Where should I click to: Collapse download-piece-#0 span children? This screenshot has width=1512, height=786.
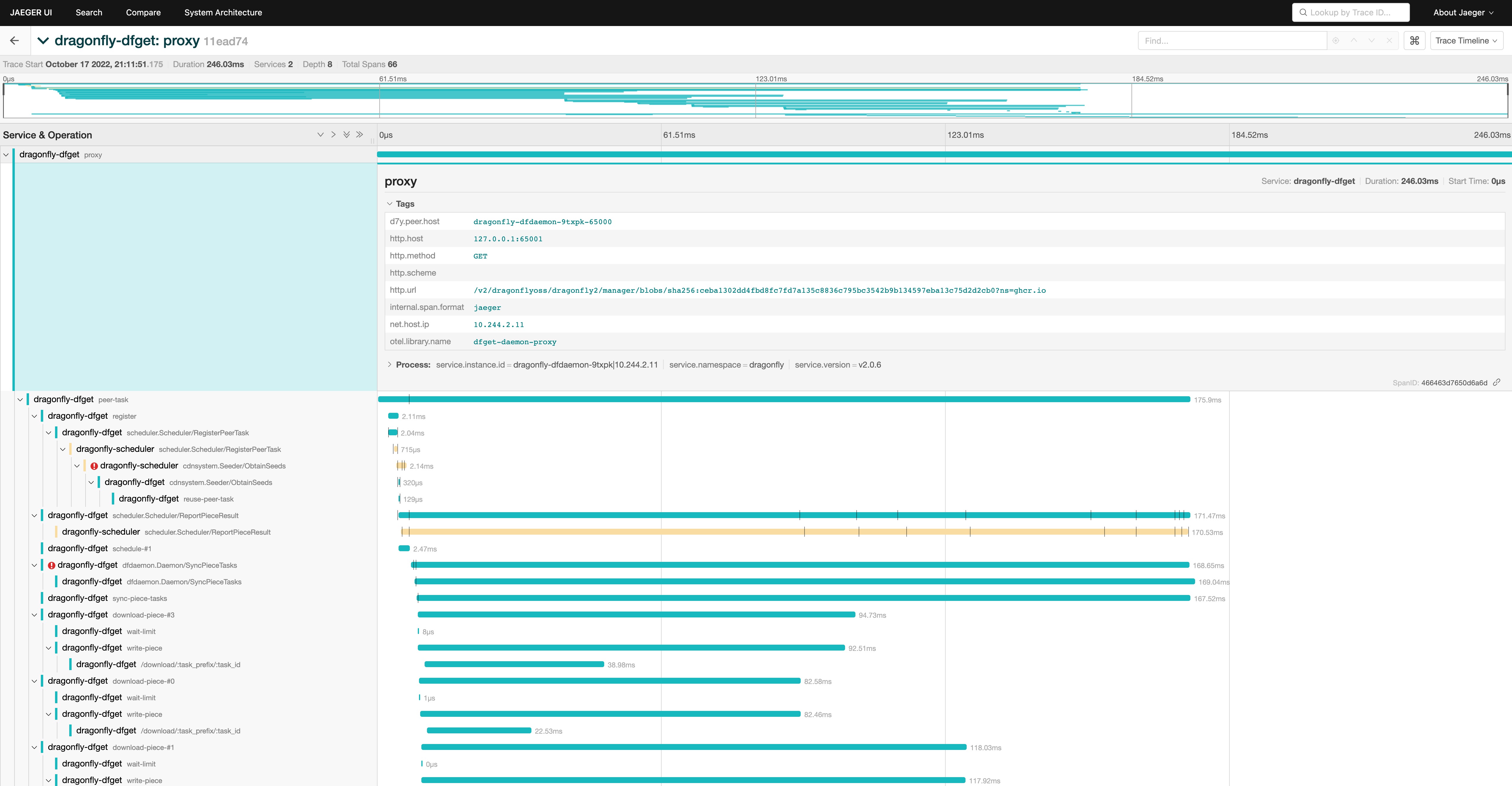34,681
